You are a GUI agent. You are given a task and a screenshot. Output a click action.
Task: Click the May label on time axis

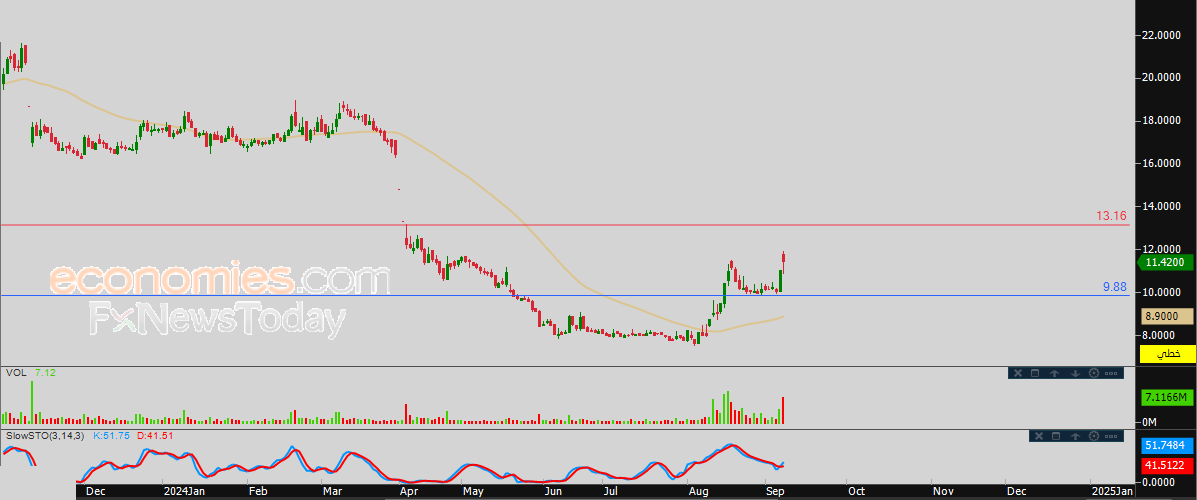(x=473, y=491)
